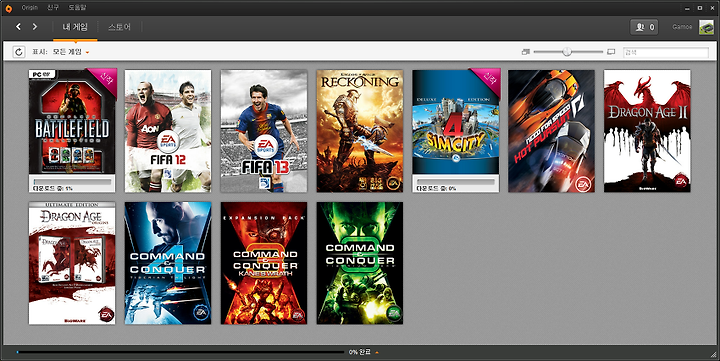
Task: Click the Gamoe username text
Action: (x=682, y=27)
